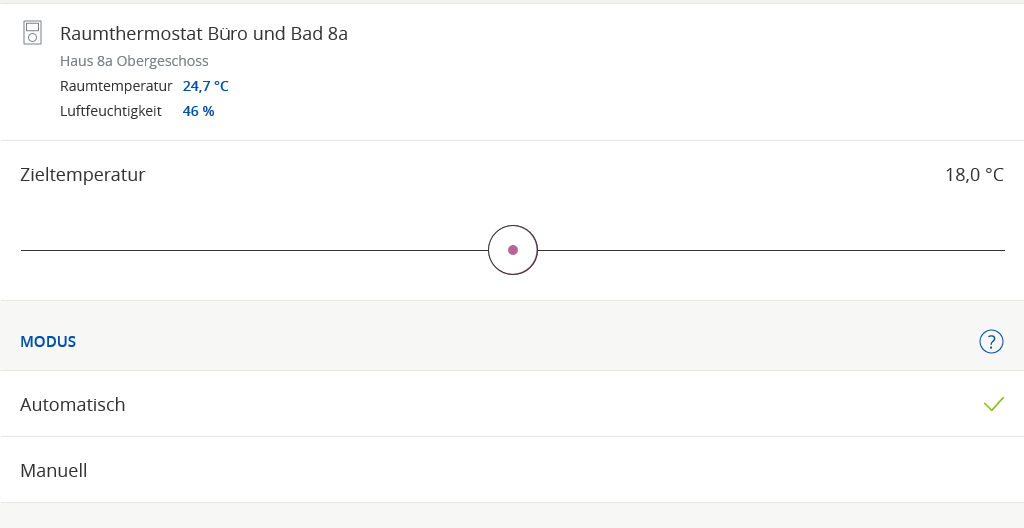Click the room thermostat device icon

click(x=32, y=33)
